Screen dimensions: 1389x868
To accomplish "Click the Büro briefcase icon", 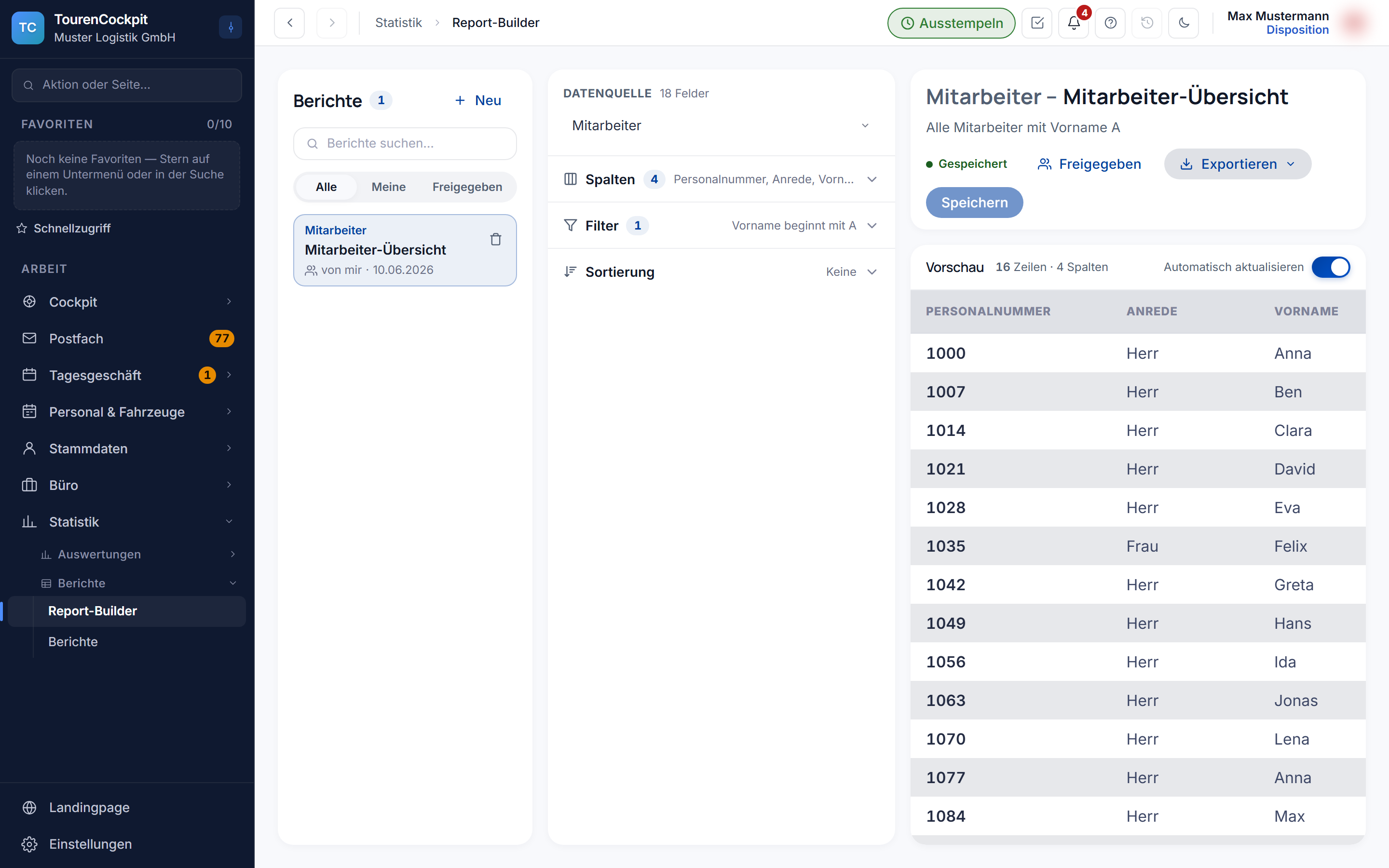I will pyautogui.click(x=29, y=485).
